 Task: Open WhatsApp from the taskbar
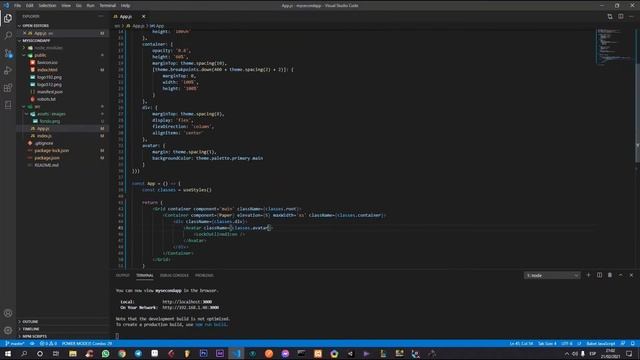point(106,353)
